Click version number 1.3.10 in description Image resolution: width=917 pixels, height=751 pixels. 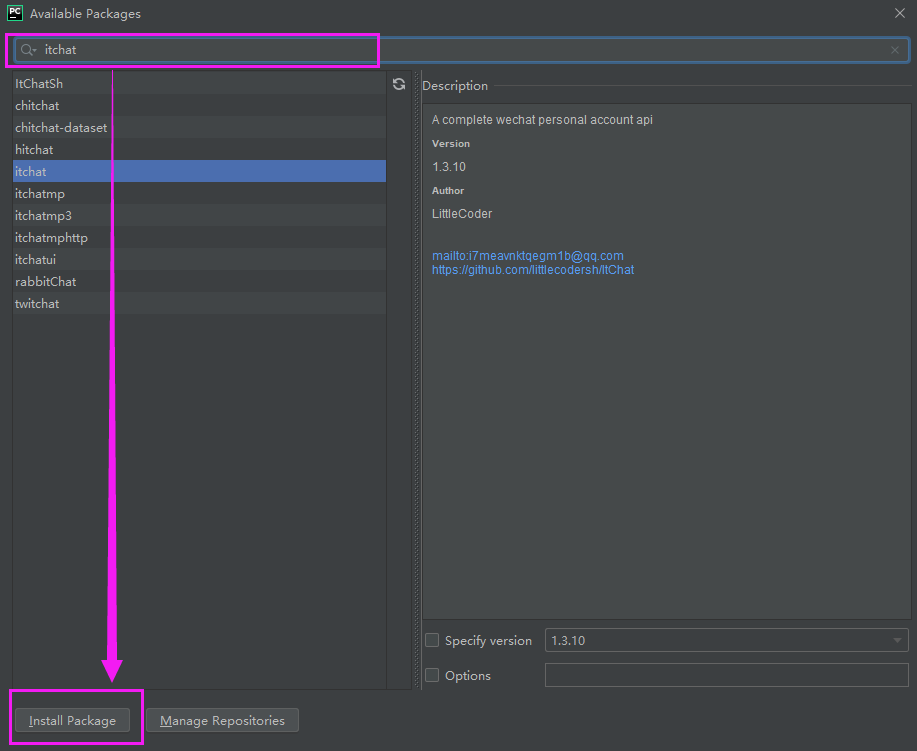tap(449, 167)
